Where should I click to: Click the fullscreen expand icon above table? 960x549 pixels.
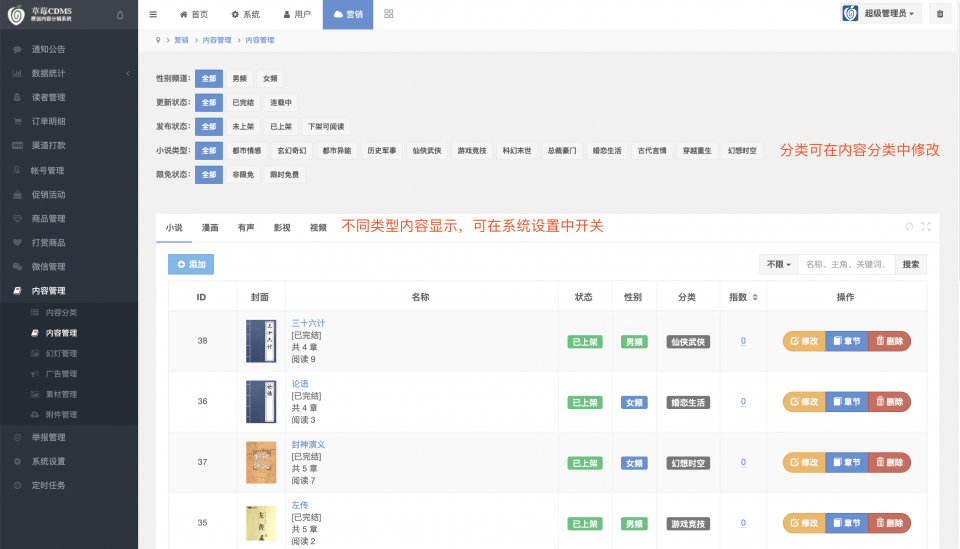[x=926, y=227]
